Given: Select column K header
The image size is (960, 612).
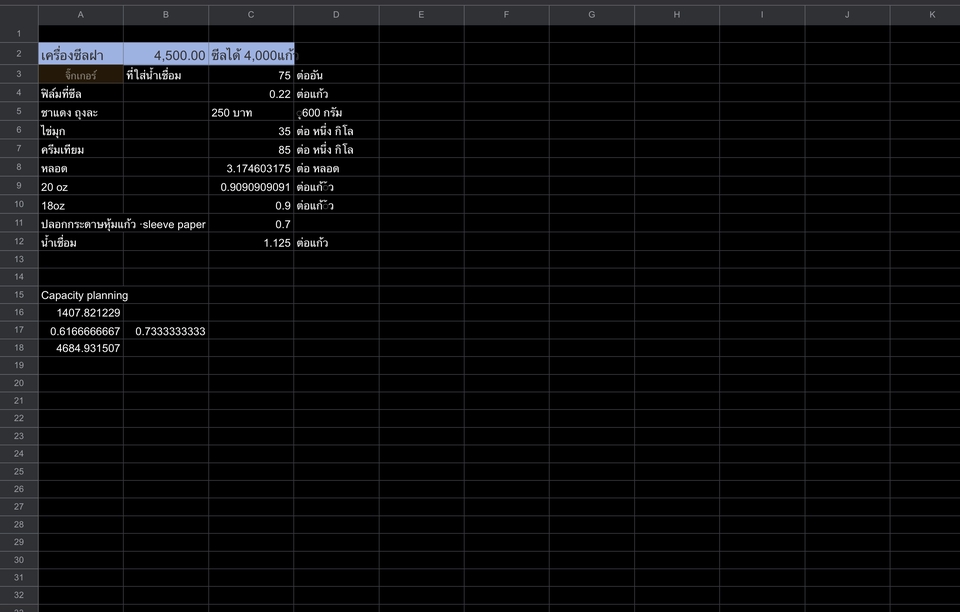Looking at the screenshot, I should (925, 15).
